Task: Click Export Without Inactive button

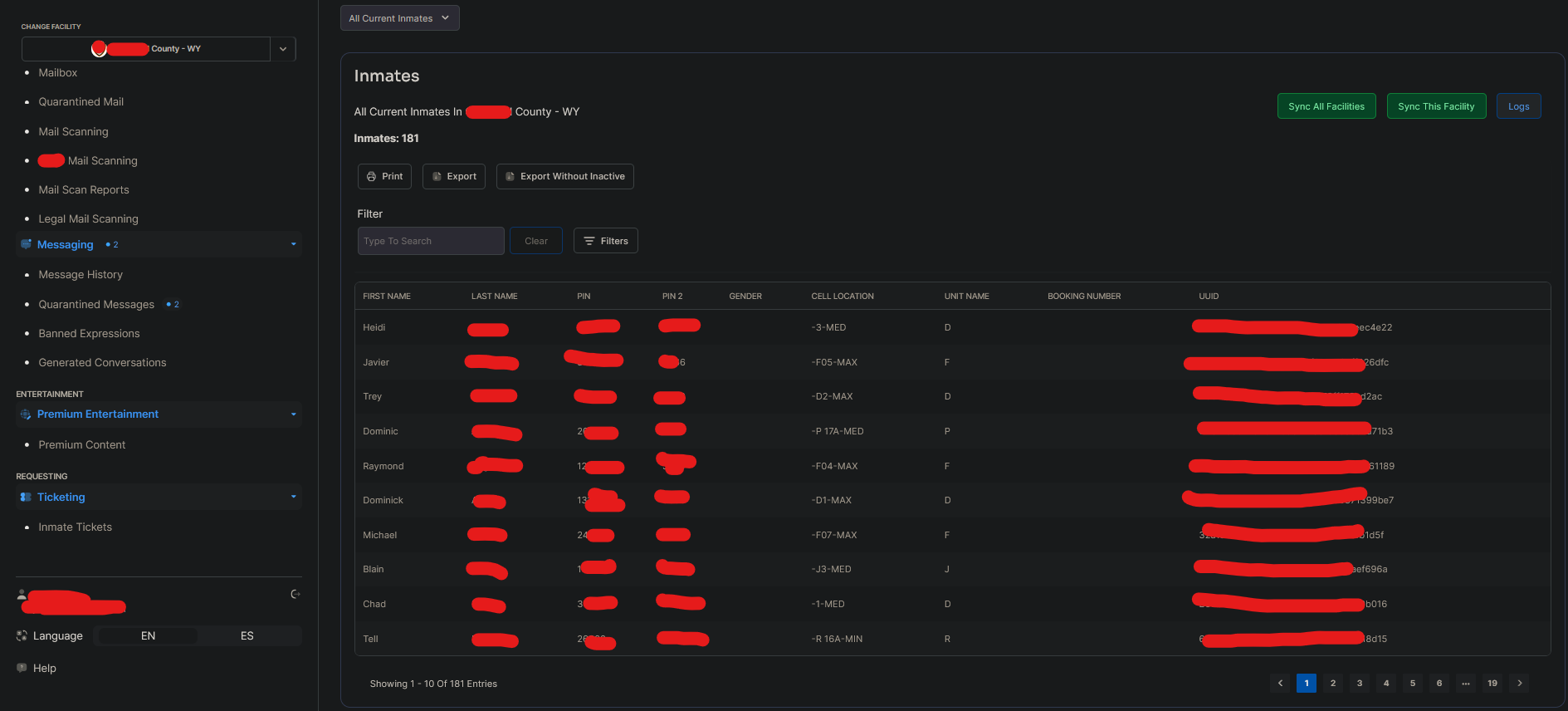Action: (564, 176)
